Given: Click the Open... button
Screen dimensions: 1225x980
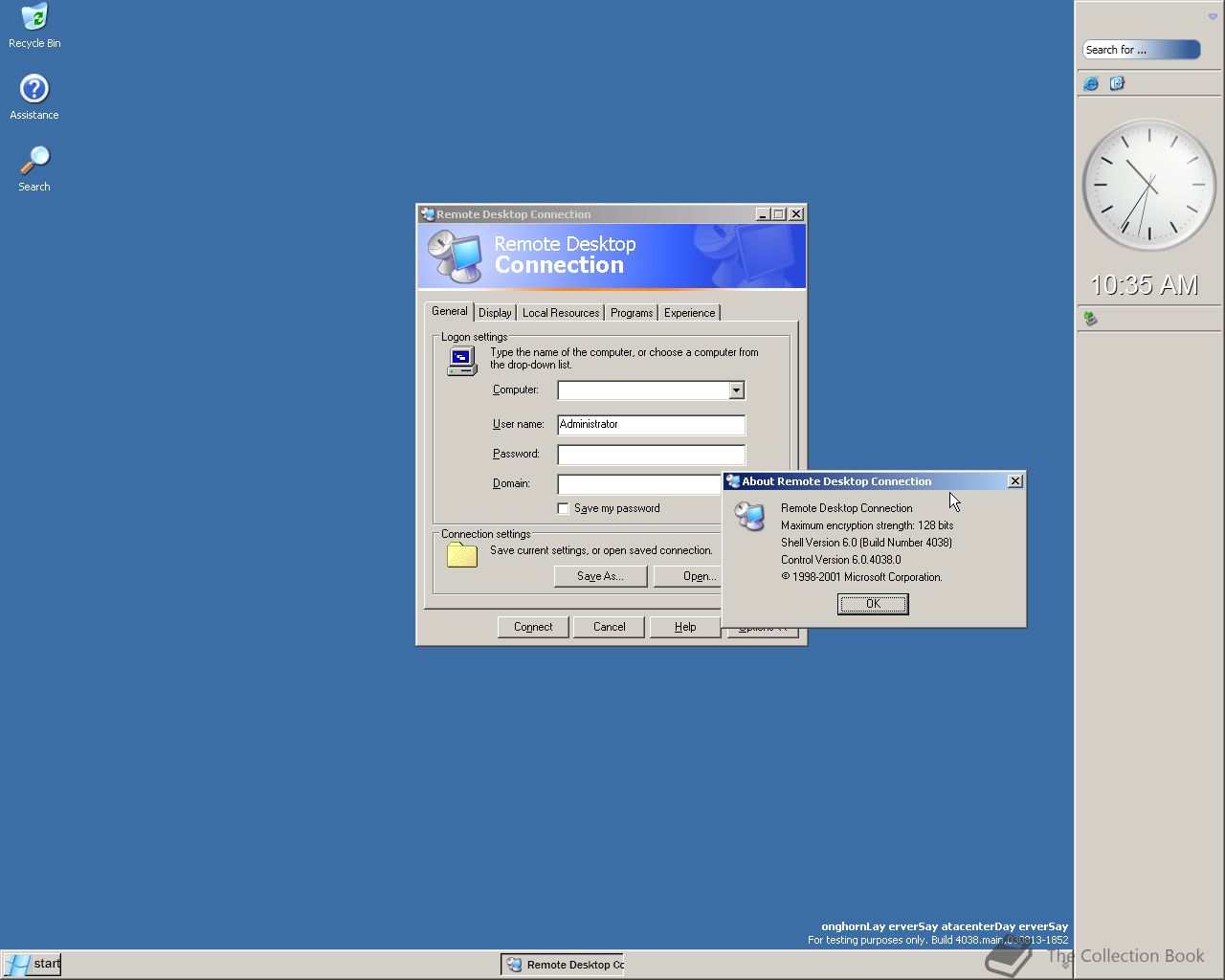Looking at the screenshot, I should point(687,576).
